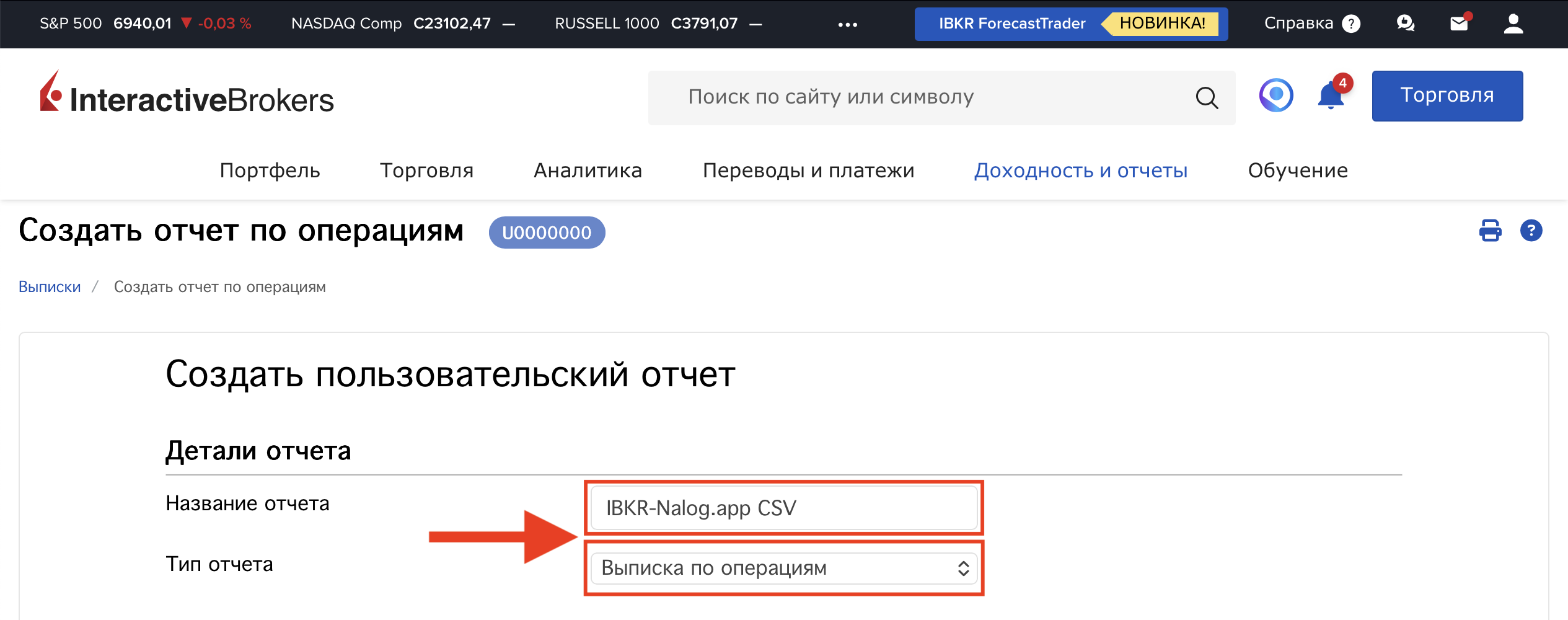Click the search magnifier icon
Screen dimensions: 1568x620
(1206, 97)
